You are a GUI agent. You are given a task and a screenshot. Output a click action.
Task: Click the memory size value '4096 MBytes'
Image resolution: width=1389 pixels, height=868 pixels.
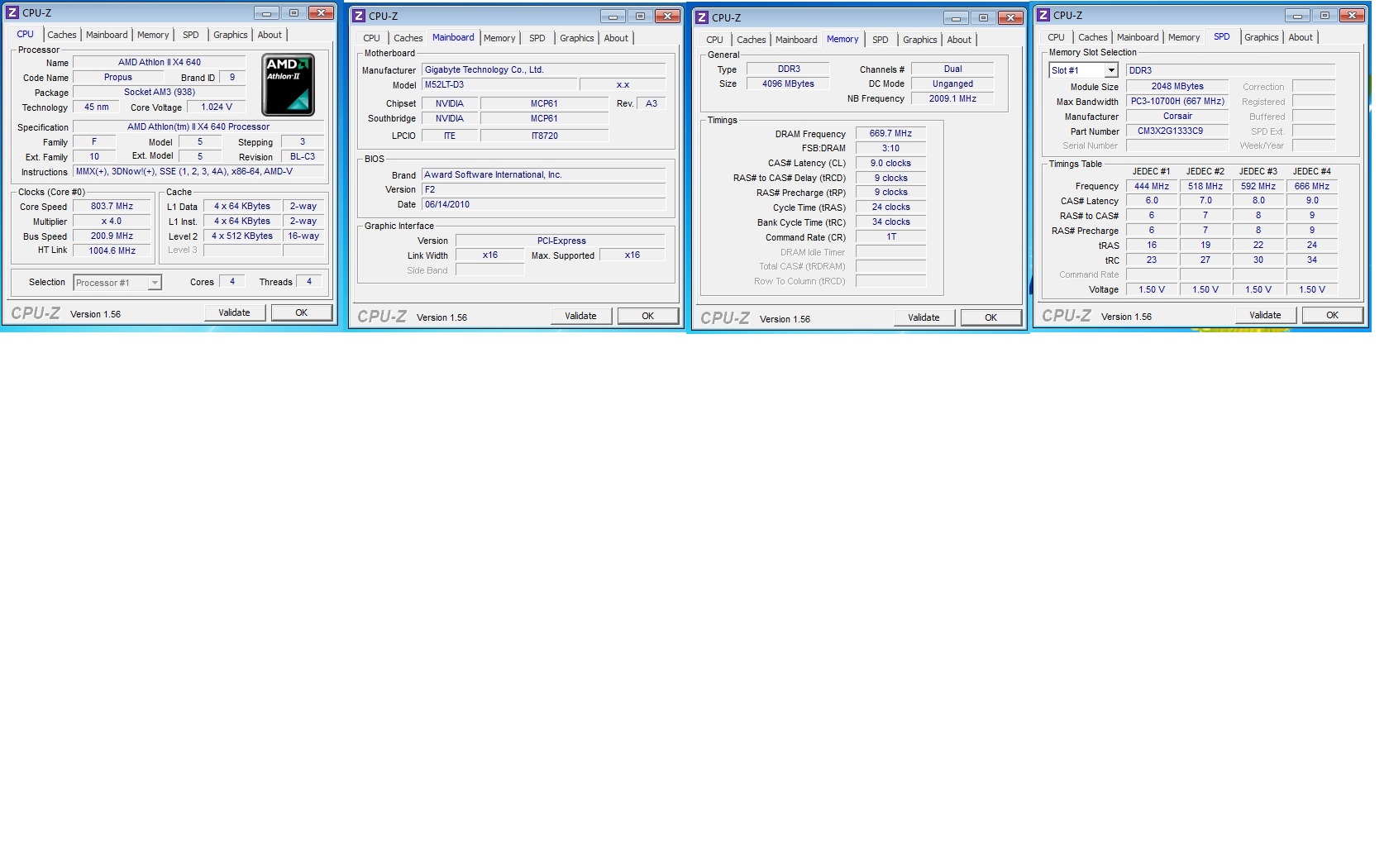coord(788,83)
